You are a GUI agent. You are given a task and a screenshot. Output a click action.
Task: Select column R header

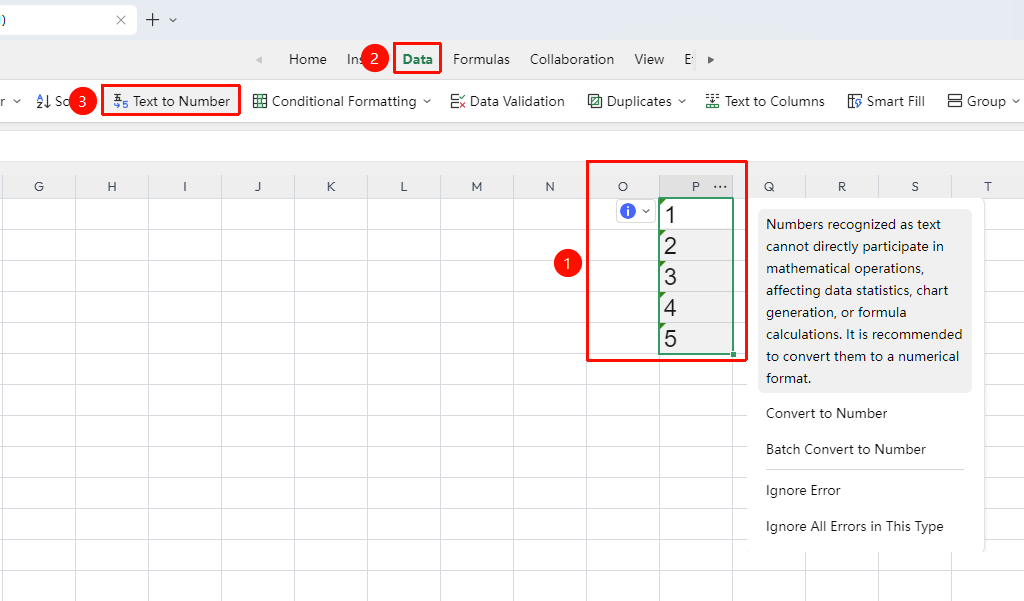pos(842,187)
